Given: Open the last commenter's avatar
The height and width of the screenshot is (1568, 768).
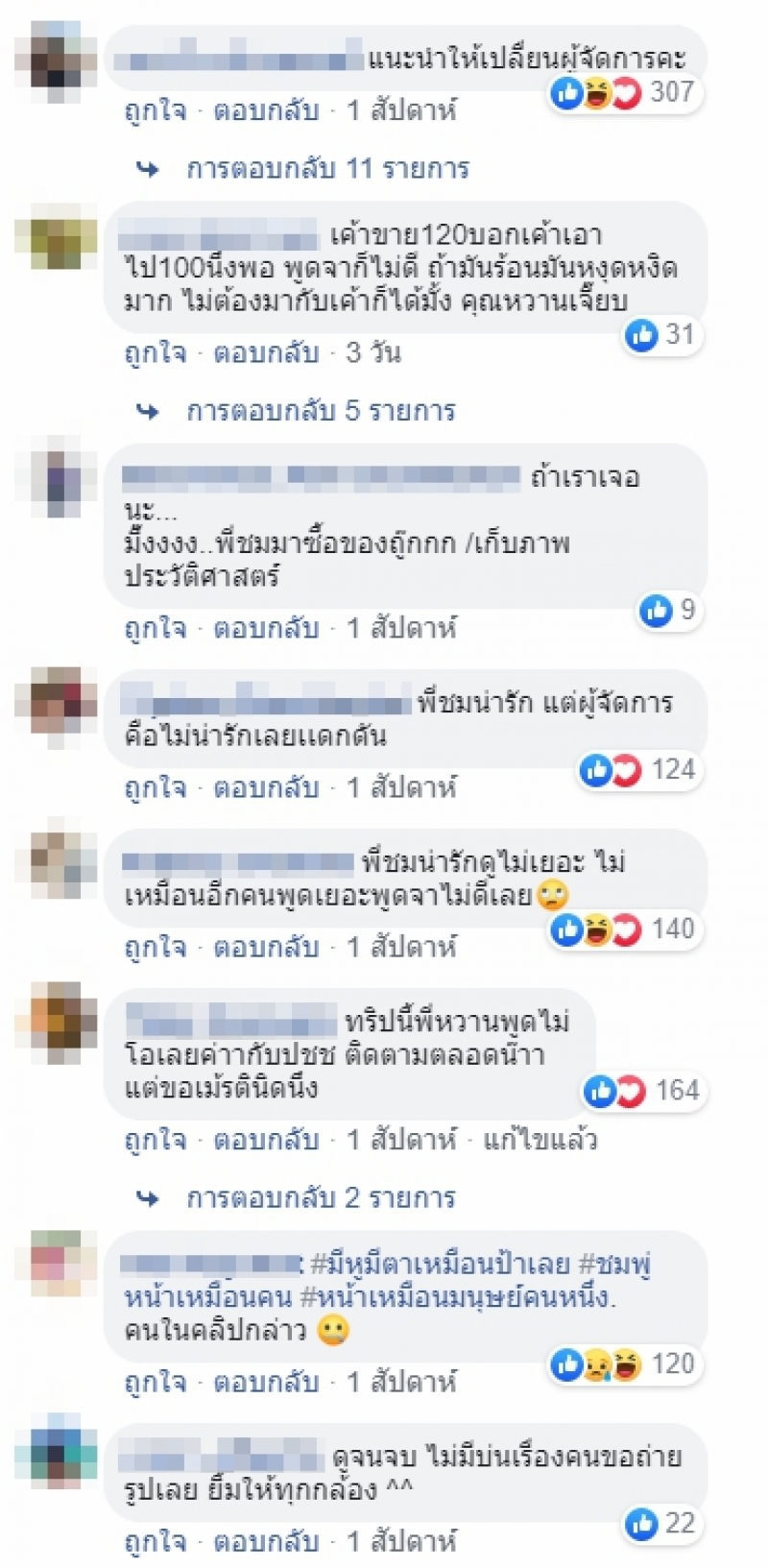Looking at the screenshot, I should (57, 1451).
